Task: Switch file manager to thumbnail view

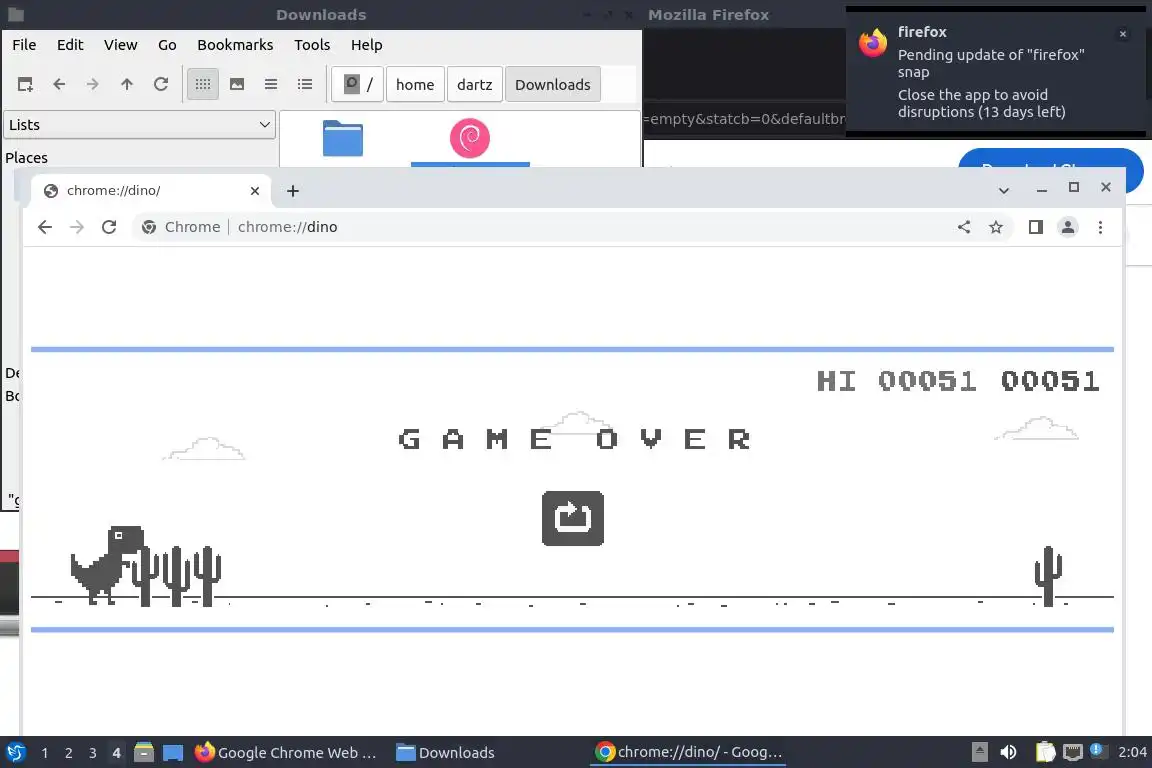Action: (x=237, y=85)
